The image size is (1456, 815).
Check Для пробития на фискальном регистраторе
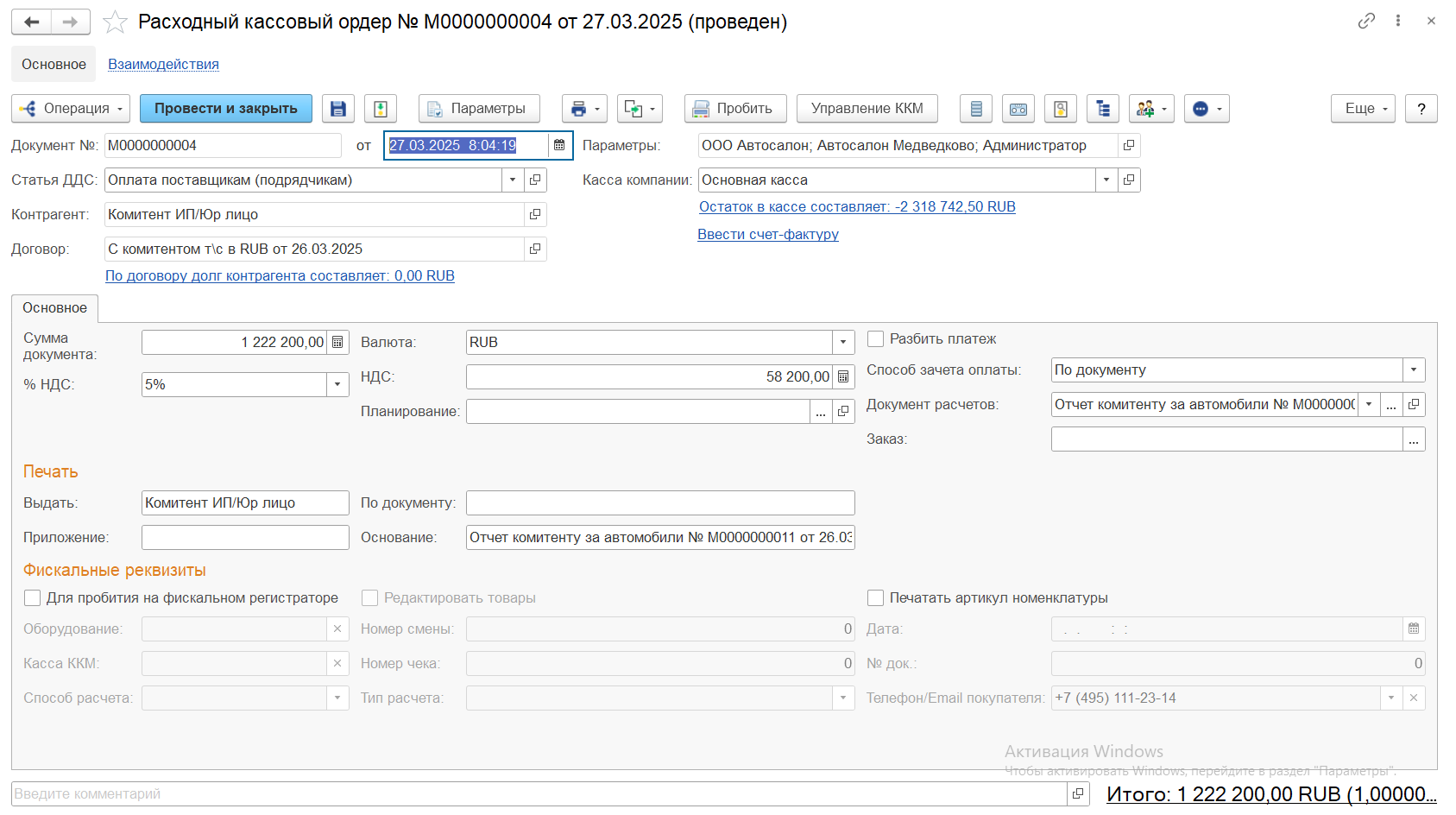click(x=32, y=597)
